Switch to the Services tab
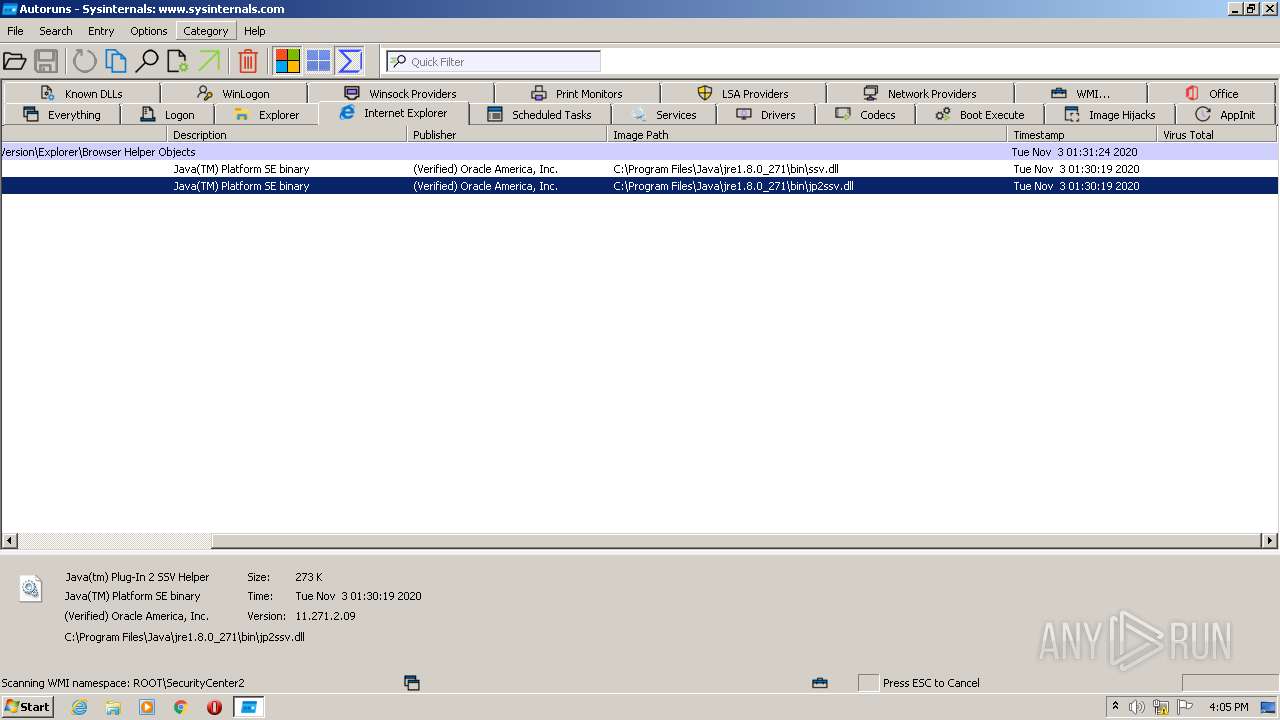The height and width of the screenshot is (720, 1280). (664, 114)
